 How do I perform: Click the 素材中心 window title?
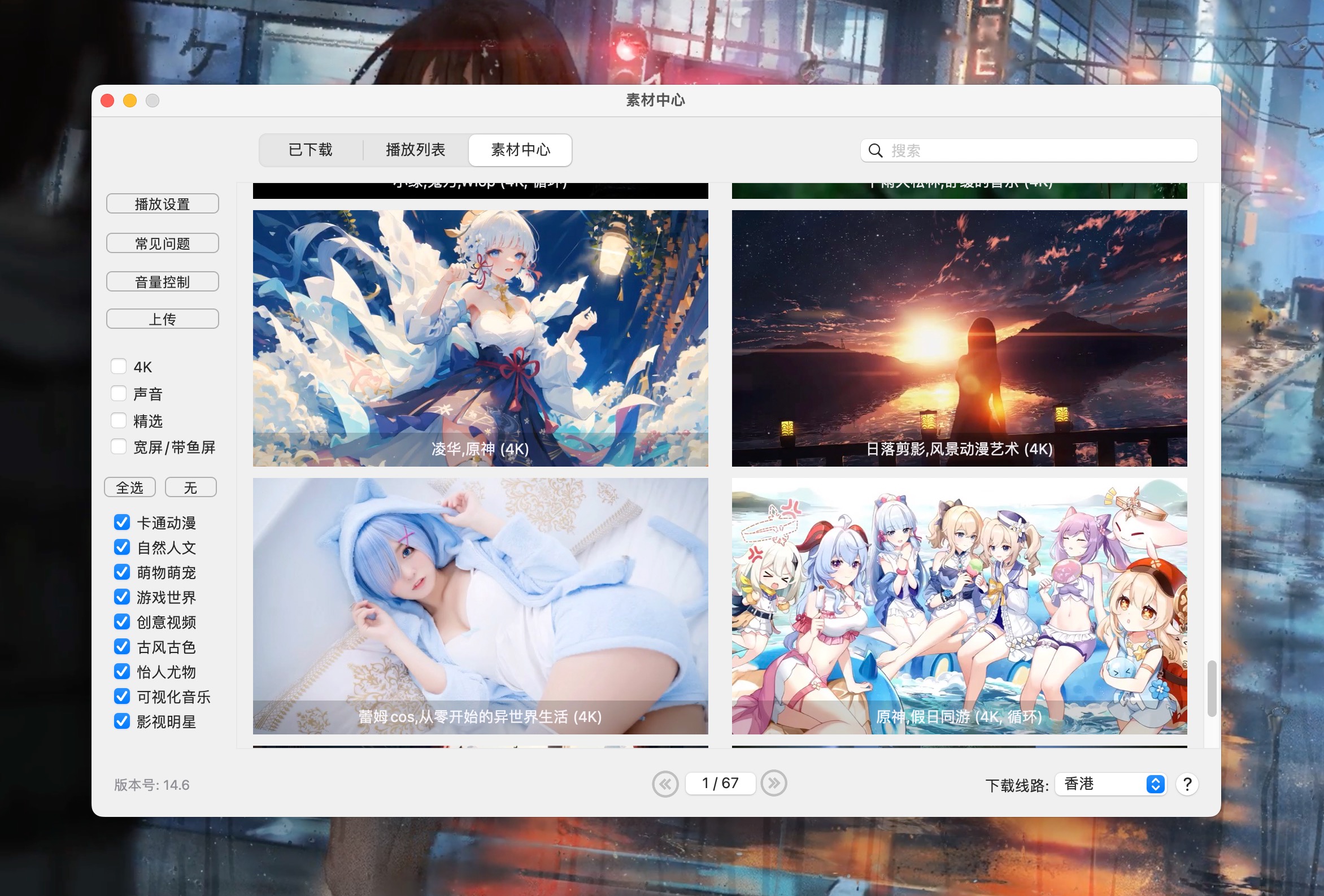coord(656,101)
